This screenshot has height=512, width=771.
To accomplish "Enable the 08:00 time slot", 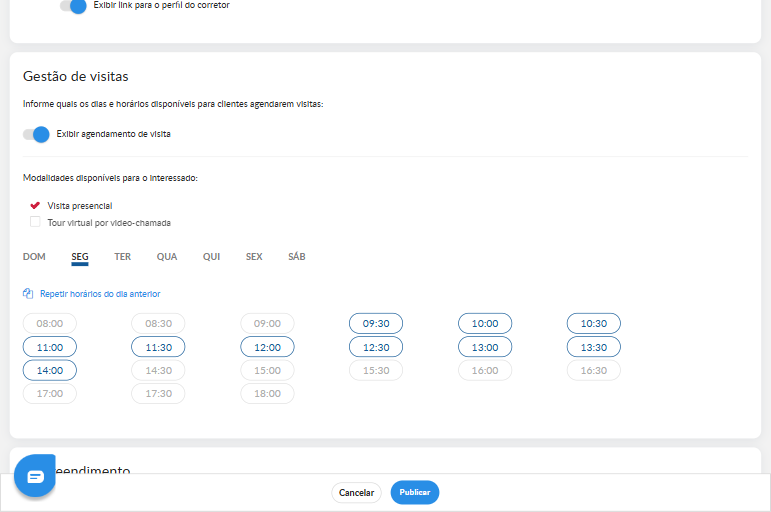I will 50,324.
